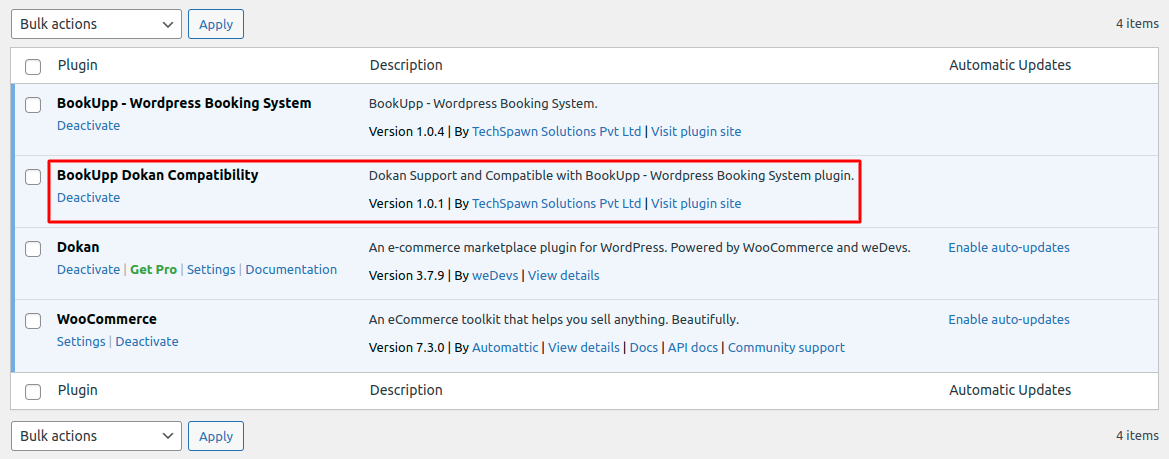Open WooCommerce API docs link

[693, 348]
